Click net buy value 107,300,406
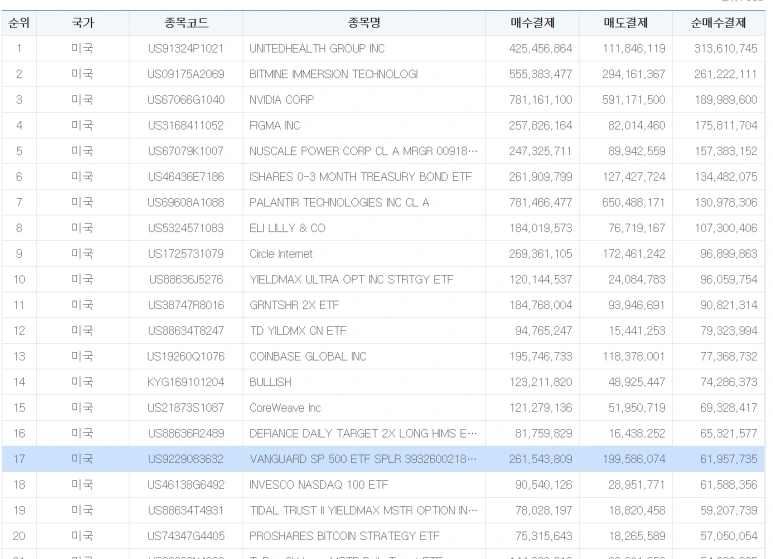Viewport: 773px width, 559px height. pyautogui.click(x=726, y=228)
